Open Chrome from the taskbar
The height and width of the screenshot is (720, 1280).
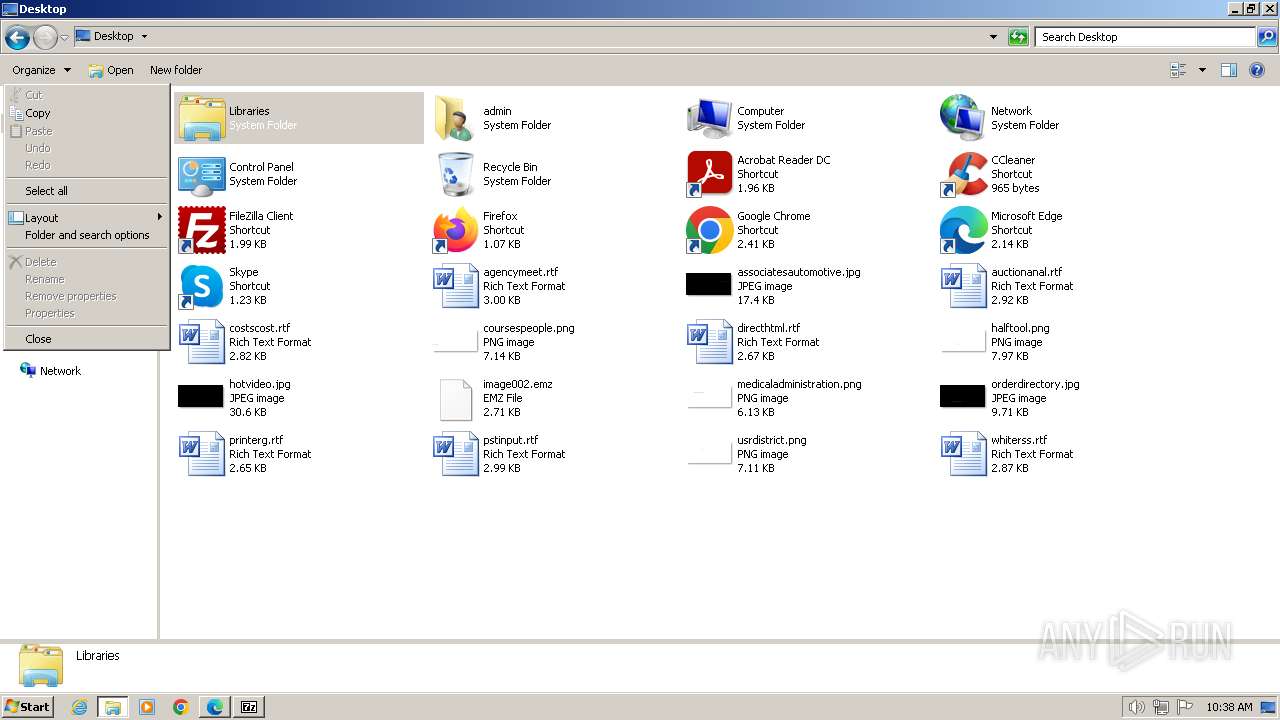181,707
